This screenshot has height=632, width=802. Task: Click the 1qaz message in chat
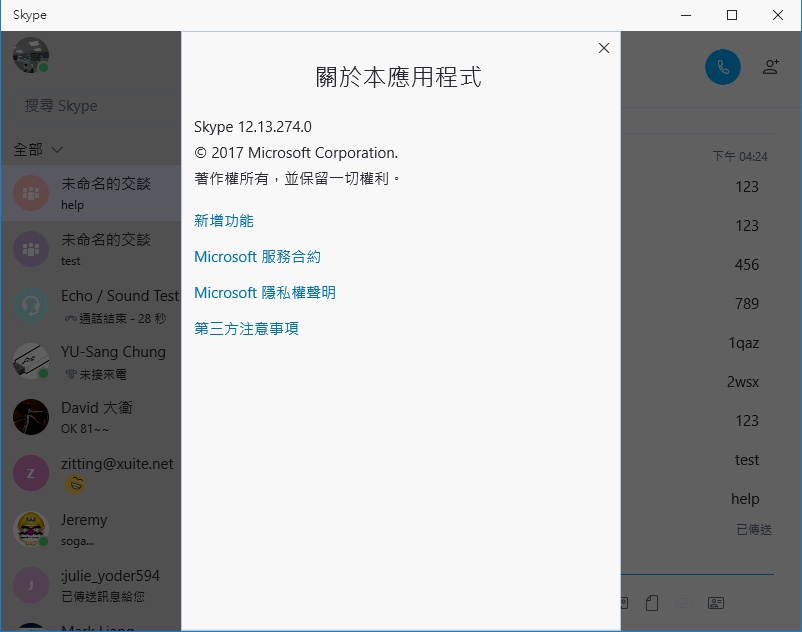[x=744, y=343]
